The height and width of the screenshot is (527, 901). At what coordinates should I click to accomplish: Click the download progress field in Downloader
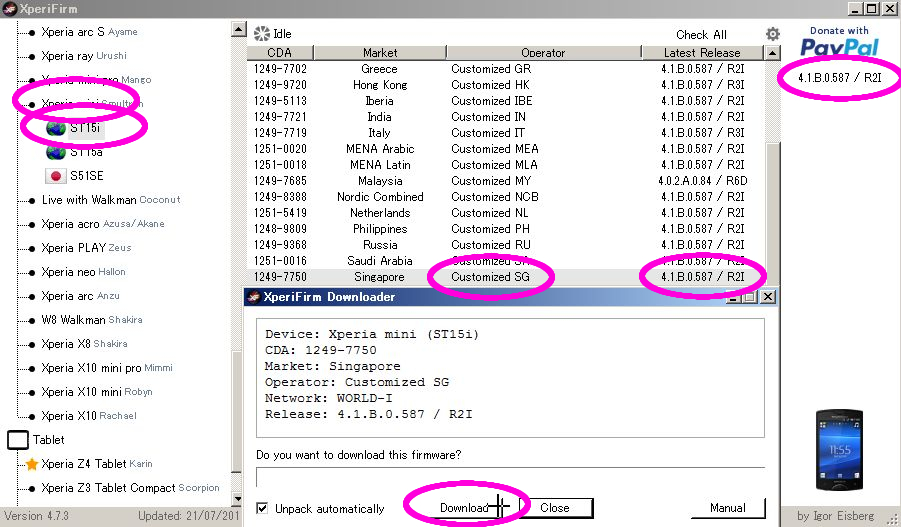(x=510, y=478)
